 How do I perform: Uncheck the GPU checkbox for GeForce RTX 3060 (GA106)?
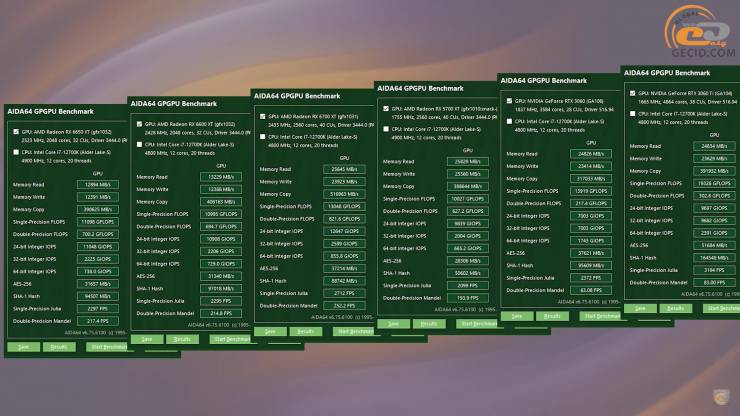tap(509, 101)
